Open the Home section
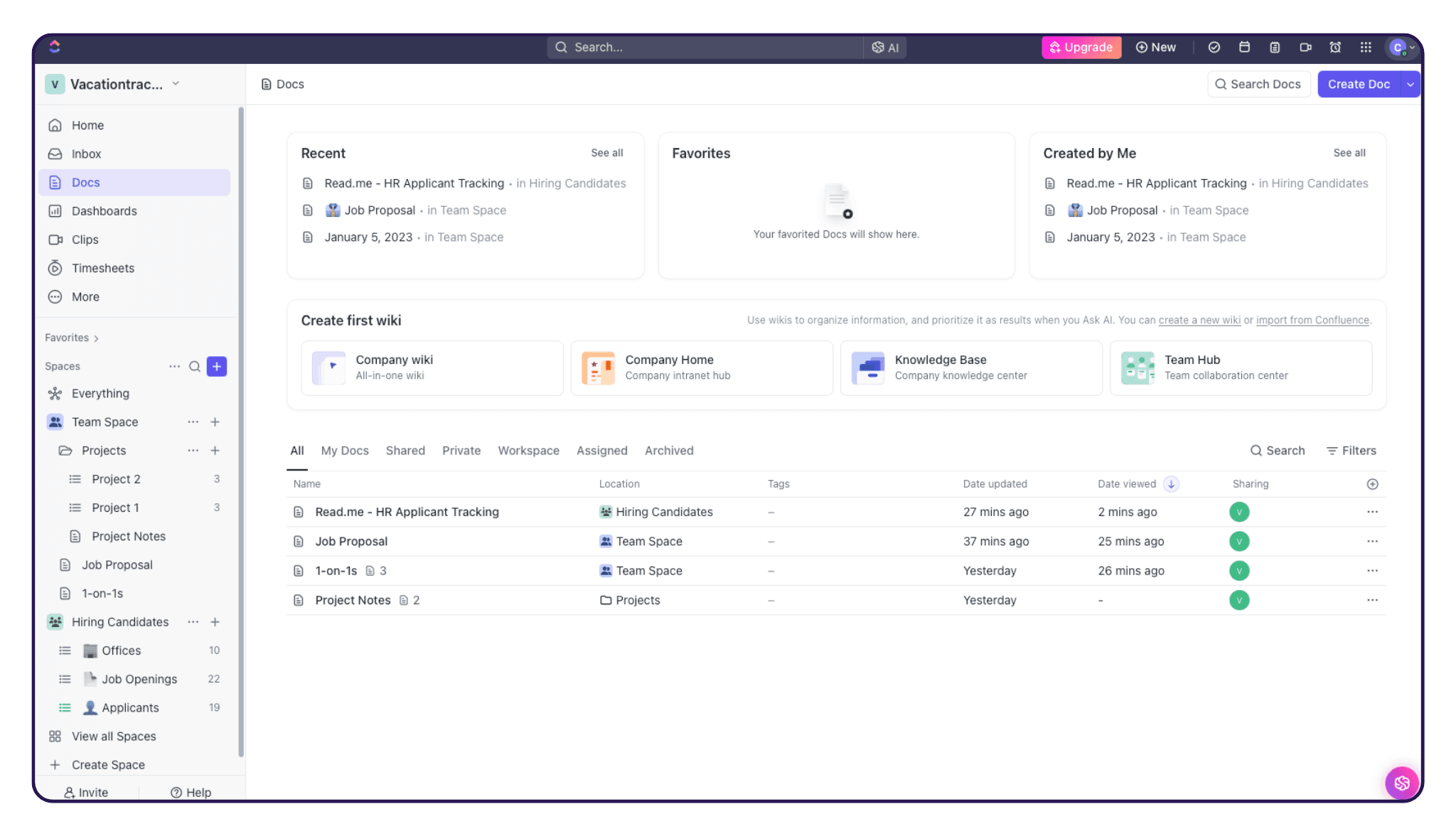The width and height of the screenshot is (1456, 836). [x=87, y=126]
